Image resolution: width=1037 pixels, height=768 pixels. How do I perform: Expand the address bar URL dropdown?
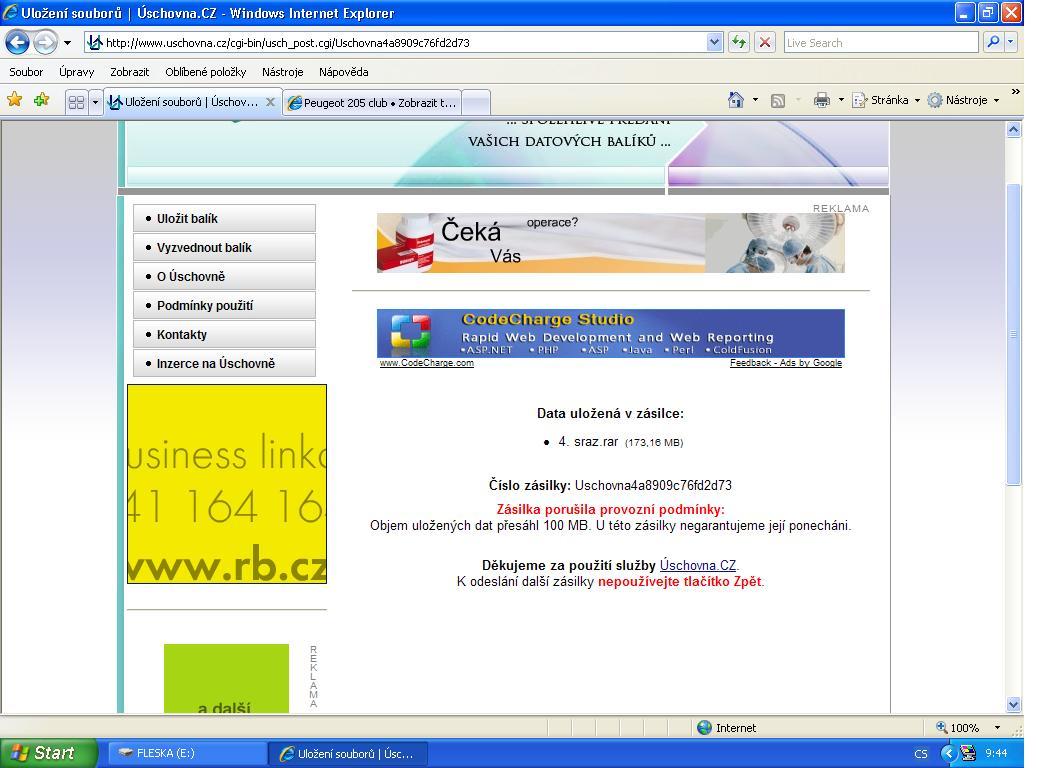714,42
